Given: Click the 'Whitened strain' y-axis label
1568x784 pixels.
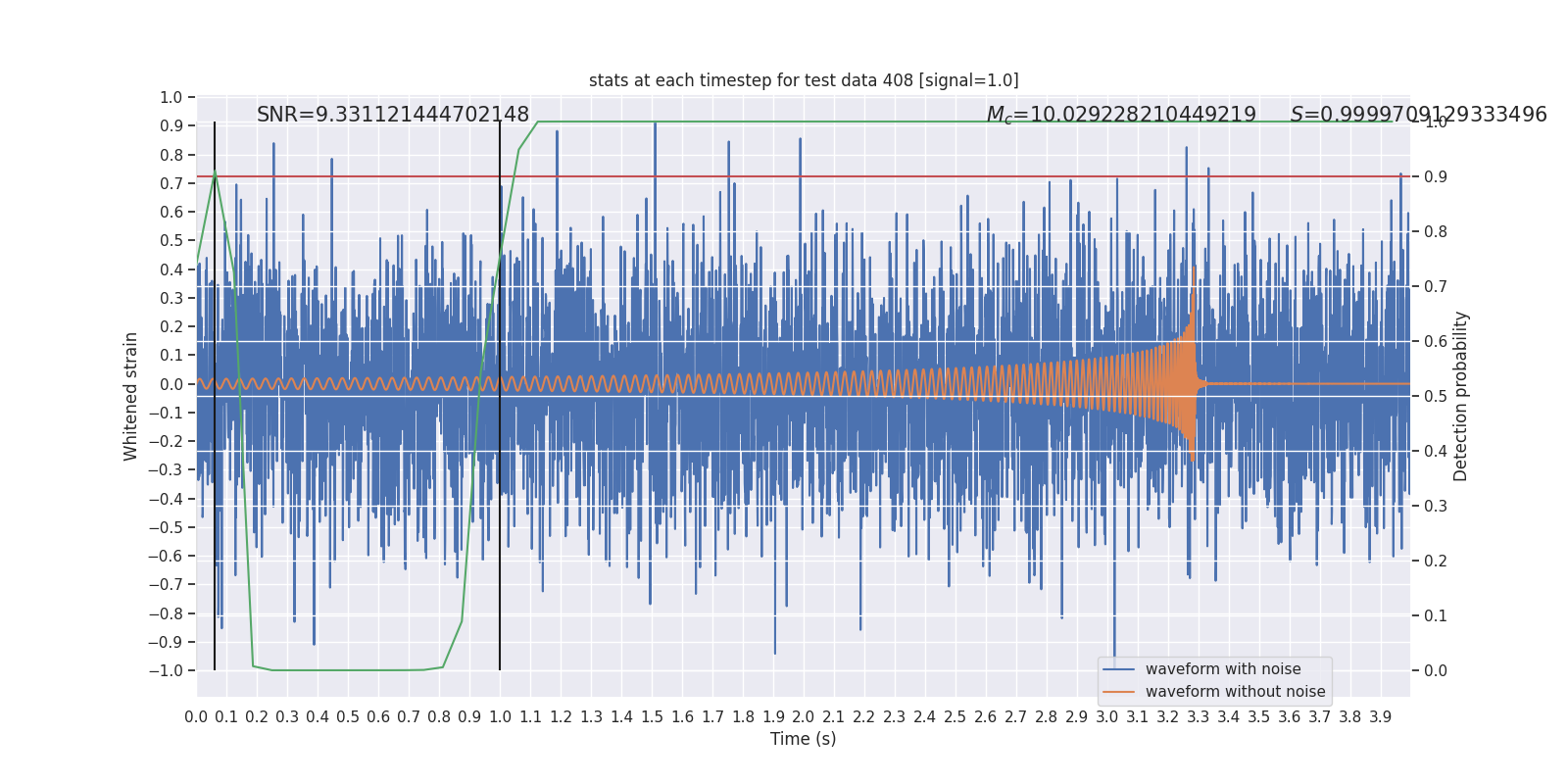Looking at the screenshot, I should [x=131, y=397].
